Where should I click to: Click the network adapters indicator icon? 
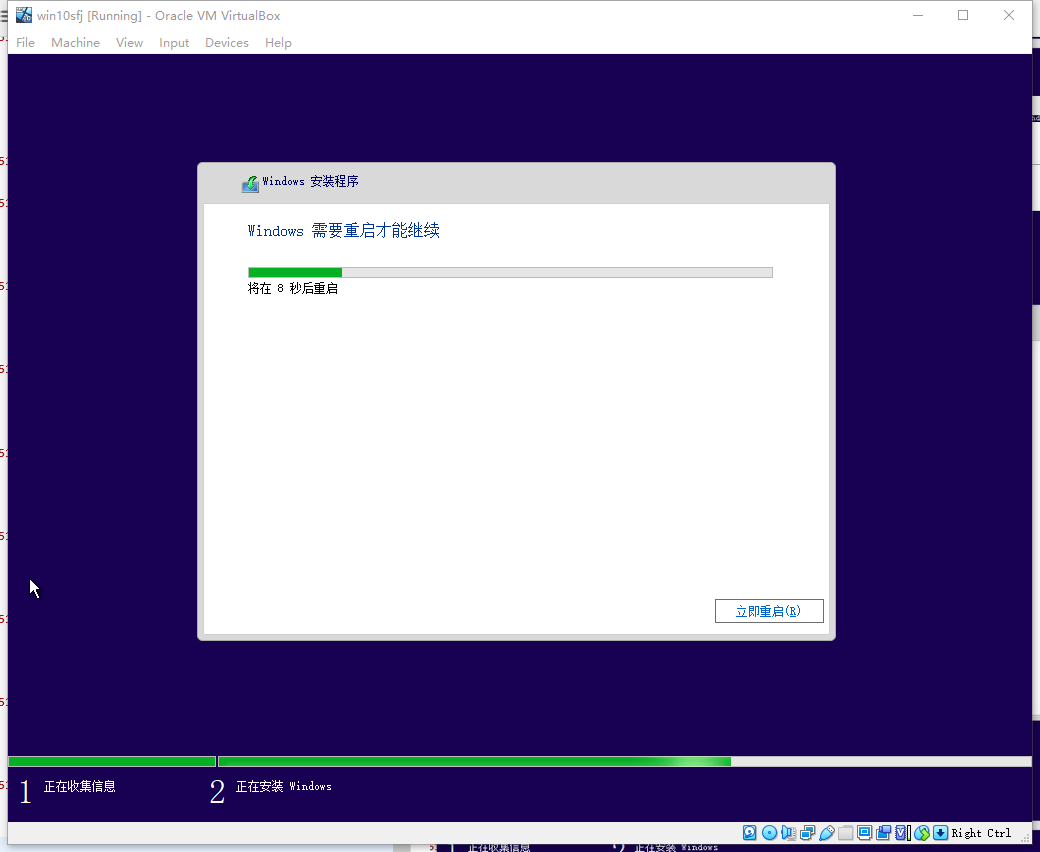pyautogui.click(x=807, y=833)
